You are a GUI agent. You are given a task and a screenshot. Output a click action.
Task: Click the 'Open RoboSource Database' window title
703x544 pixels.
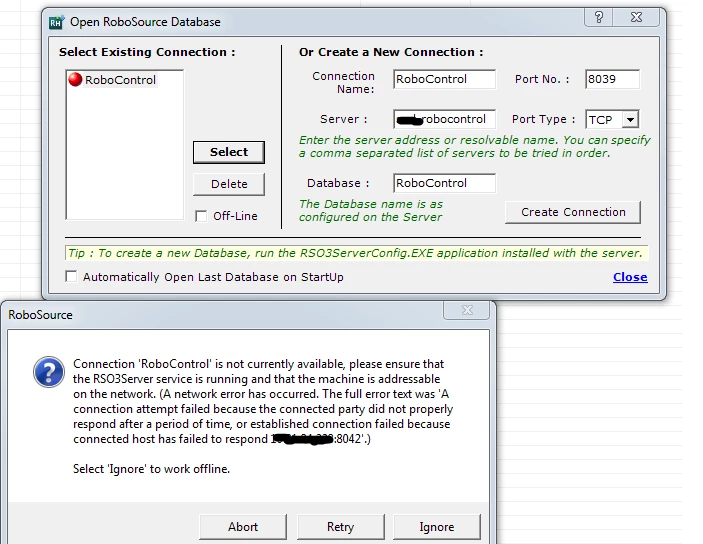click(145, 22)
